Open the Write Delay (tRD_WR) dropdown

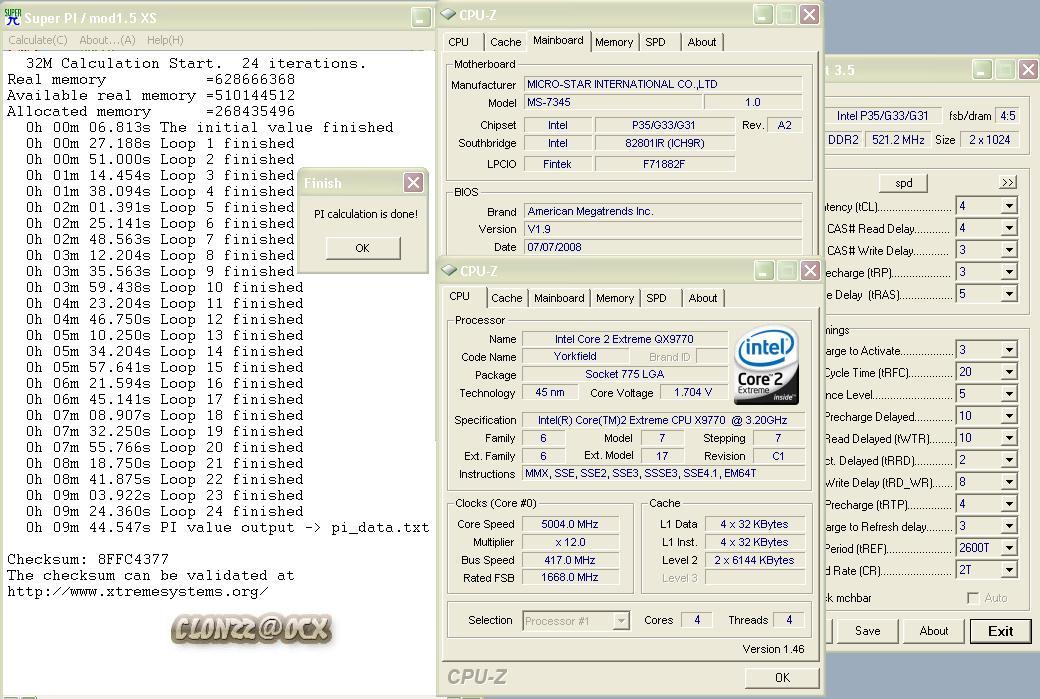click(1009, 482)
